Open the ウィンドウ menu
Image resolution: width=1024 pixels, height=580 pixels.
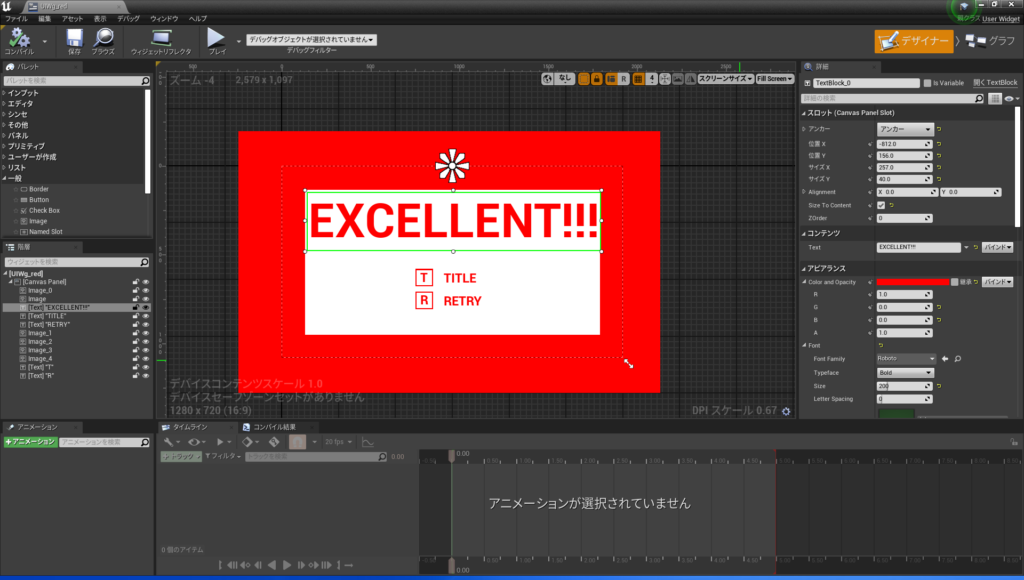[164, 19]
